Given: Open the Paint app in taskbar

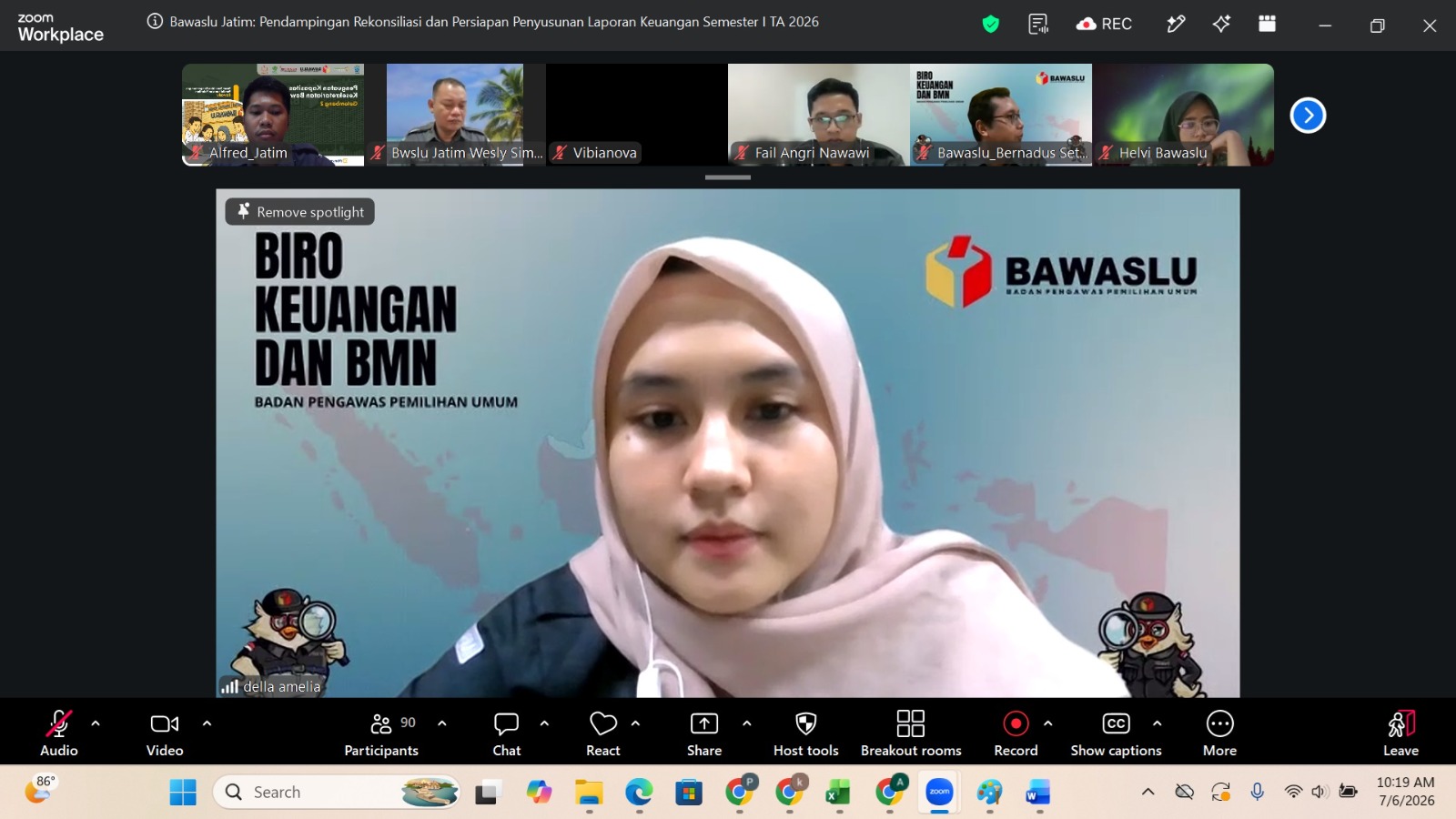Looking at the screenshot, I should pos(989,793).
